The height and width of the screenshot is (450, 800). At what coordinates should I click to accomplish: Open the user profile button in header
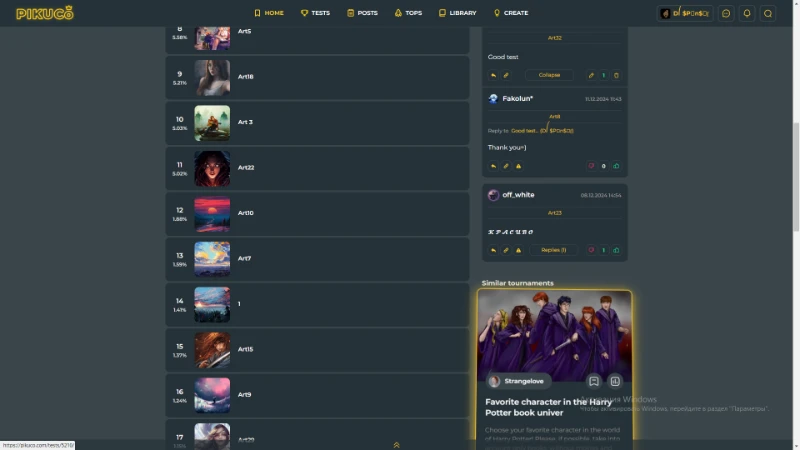(x=685, y=13)
